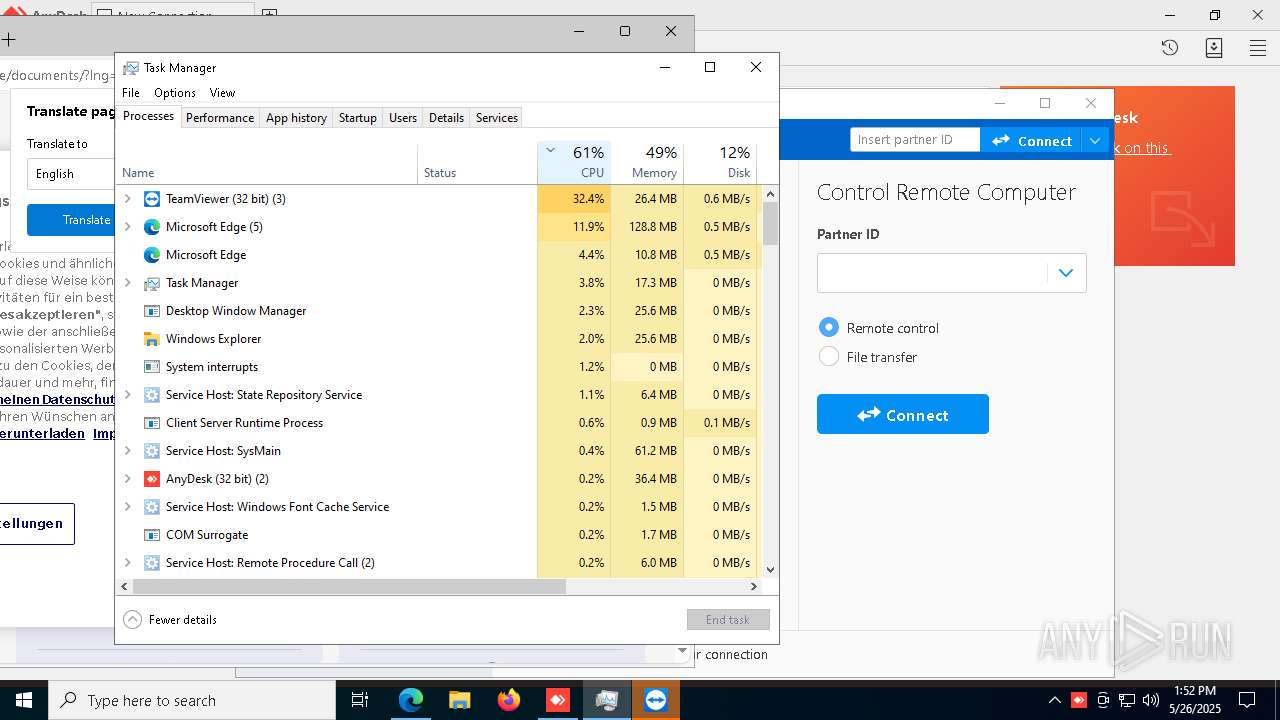Click the AnyDesk (32 bit) process icon
The width and height of the screenshot is (1280, 720).
(x=152, y=479)
